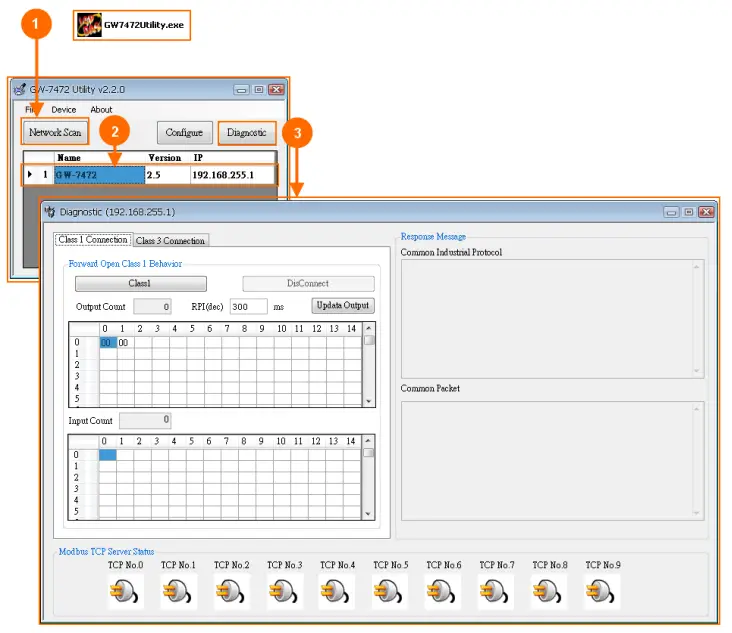Select the IP cell 192.168.255.1
The height and width of the screenshot is (633, 732).
point(233,175)
